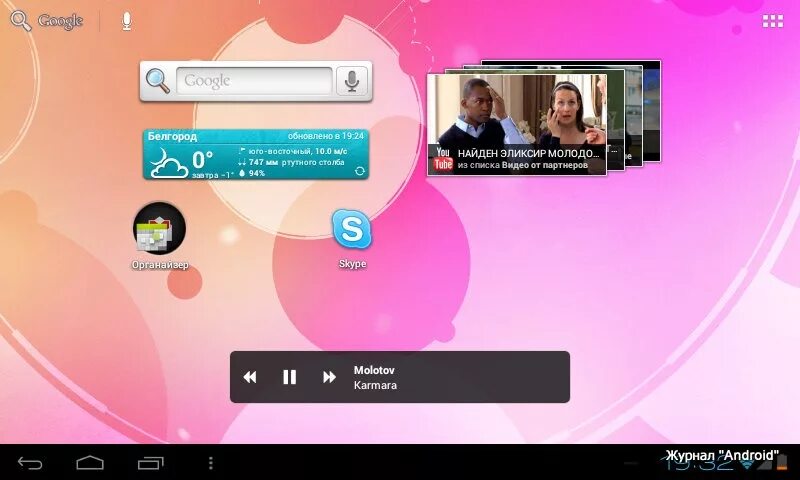Tap the Karmara artist label
Screen dimensions: 800x480
(x=375, y=386)
